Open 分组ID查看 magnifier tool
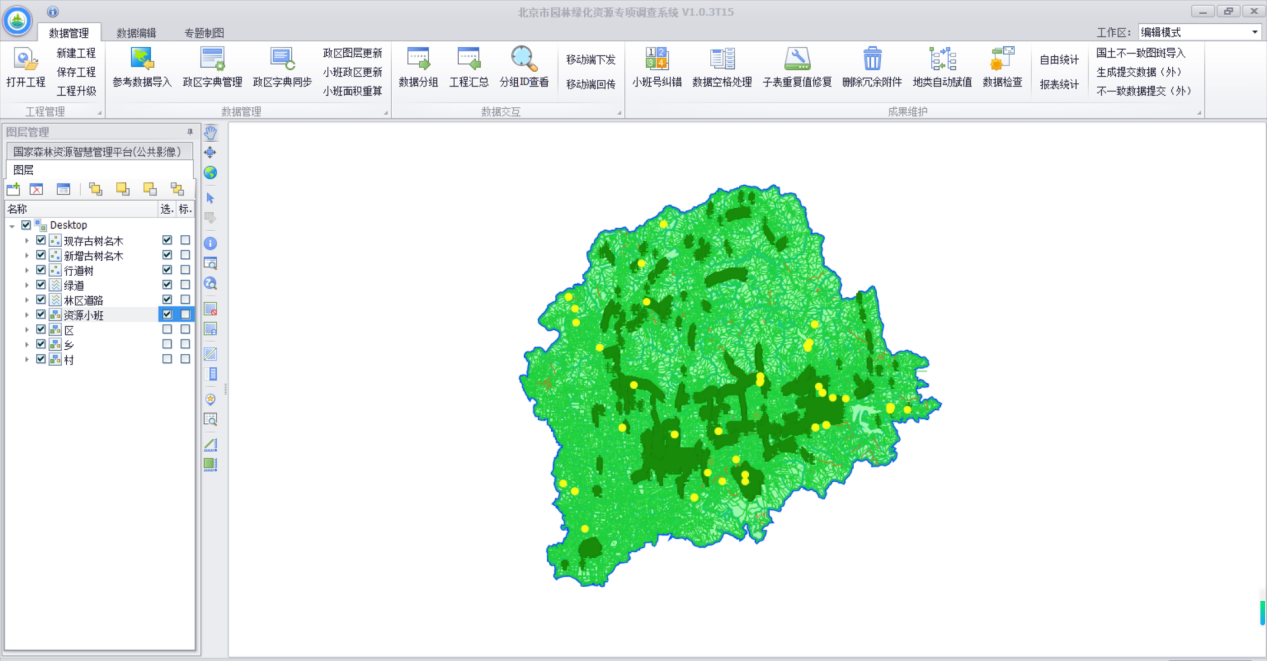Screen dimensions: 1267x661 click(524, 60)
